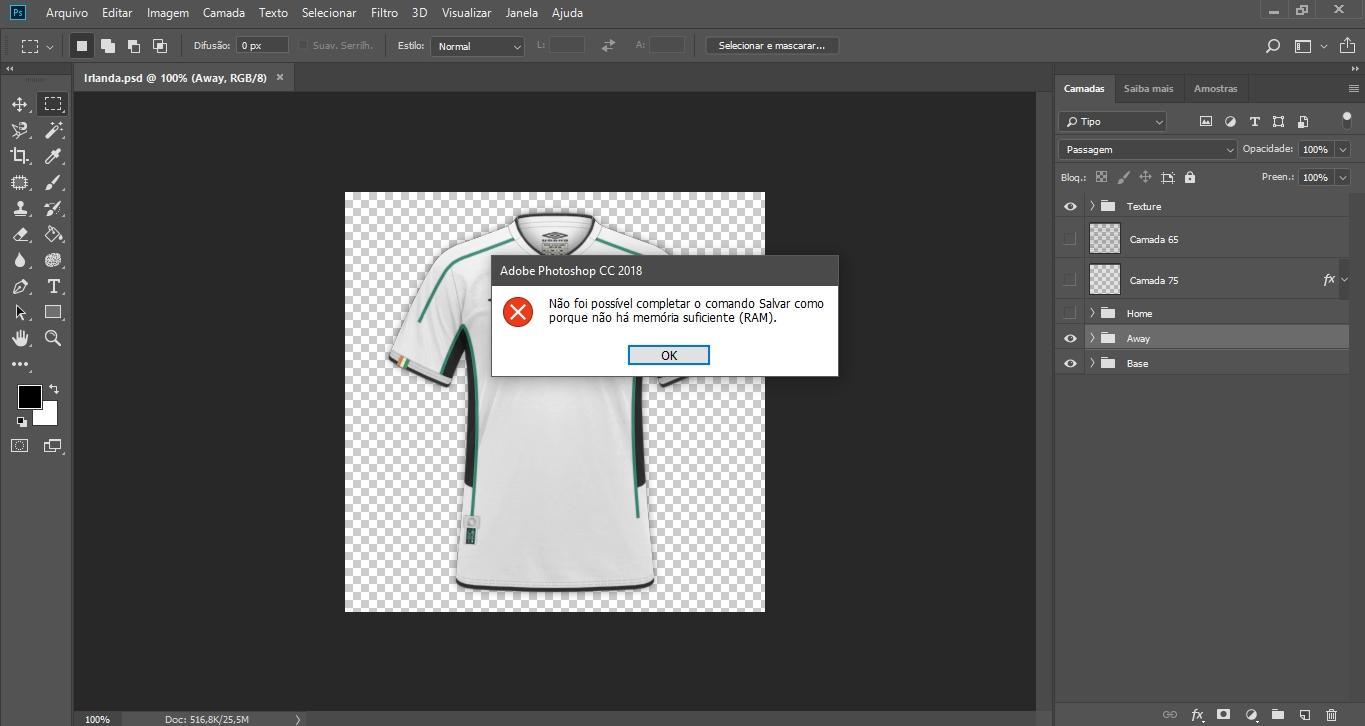The width and height of the screenshot is (1365, 726).
Task: Show the Home group
Action: point(1070,313)
